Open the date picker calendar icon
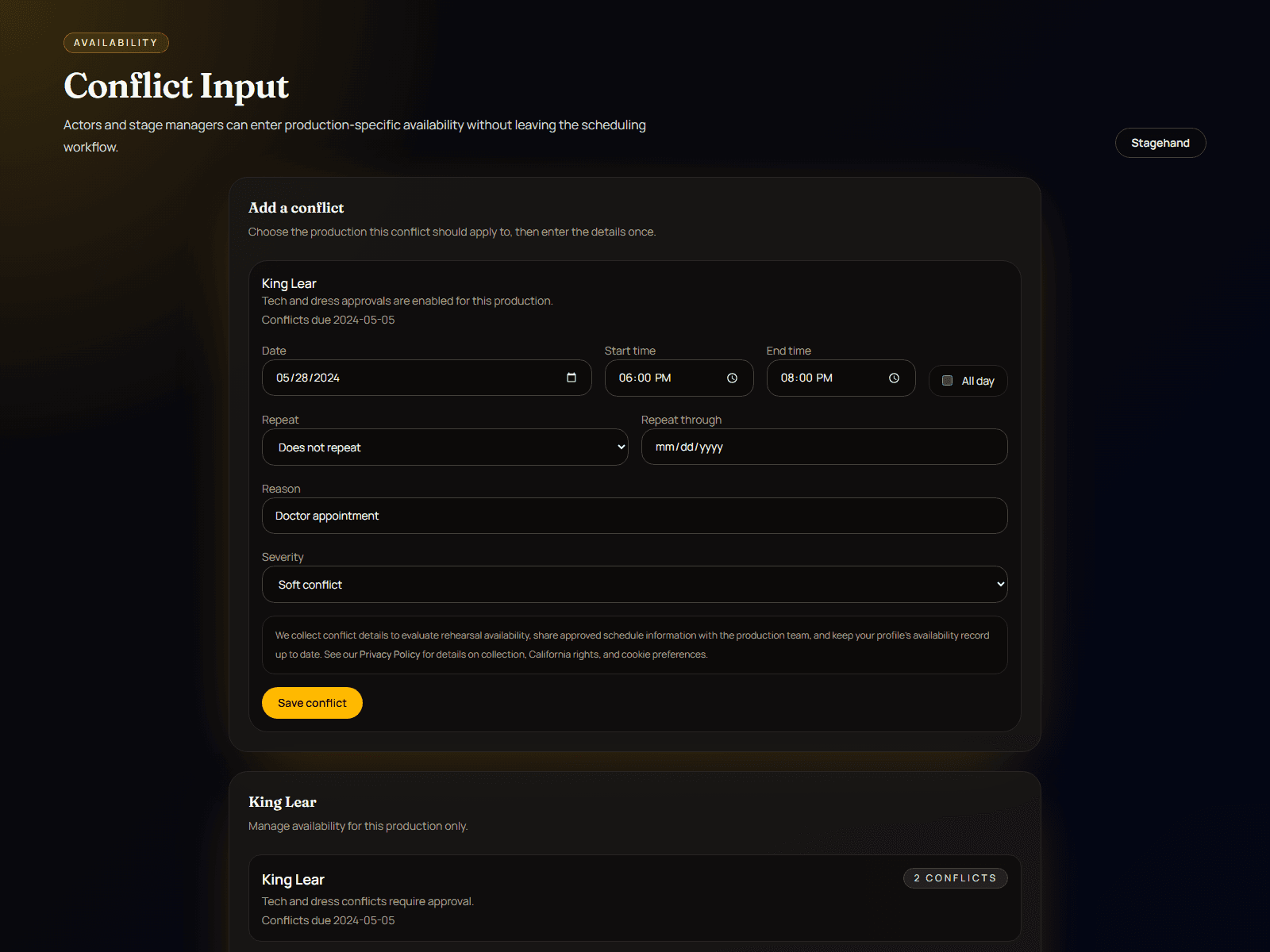 (571, 378)
